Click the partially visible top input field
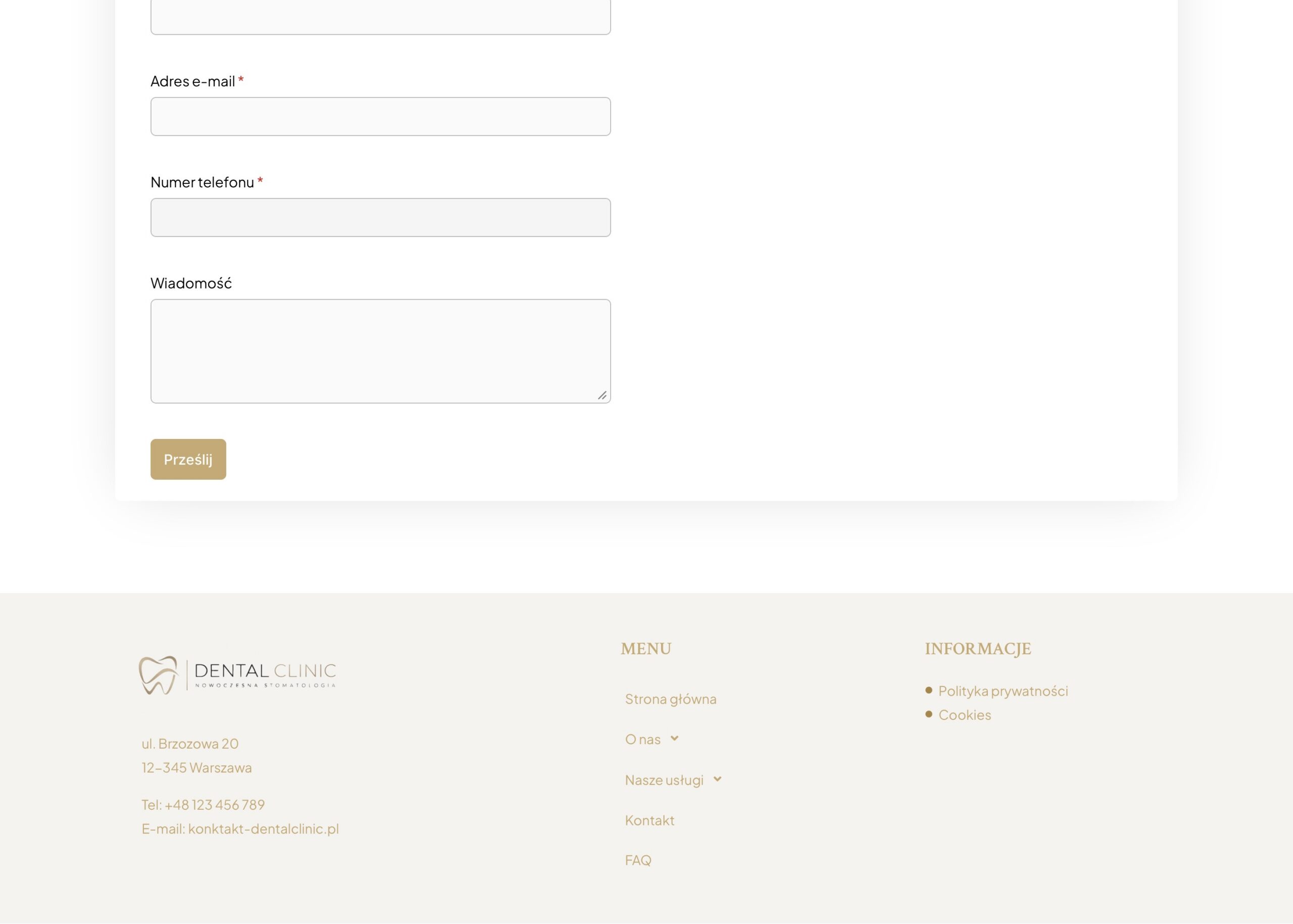Viewport: 1293px width, 924px height. tap(380, 17)
